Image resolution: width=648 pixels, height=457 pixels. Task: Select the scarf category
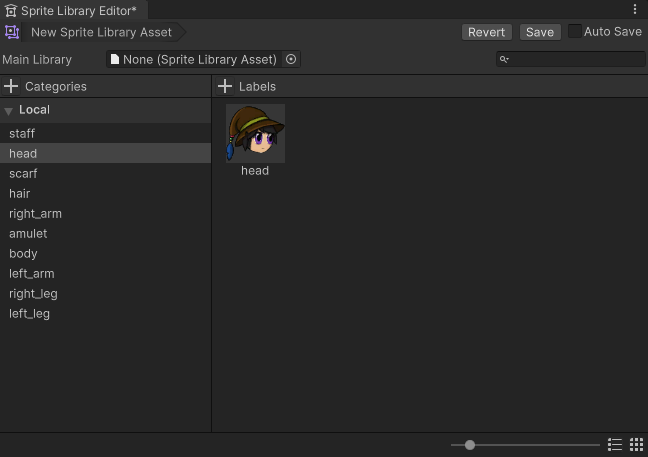click(x=23, y=174)
